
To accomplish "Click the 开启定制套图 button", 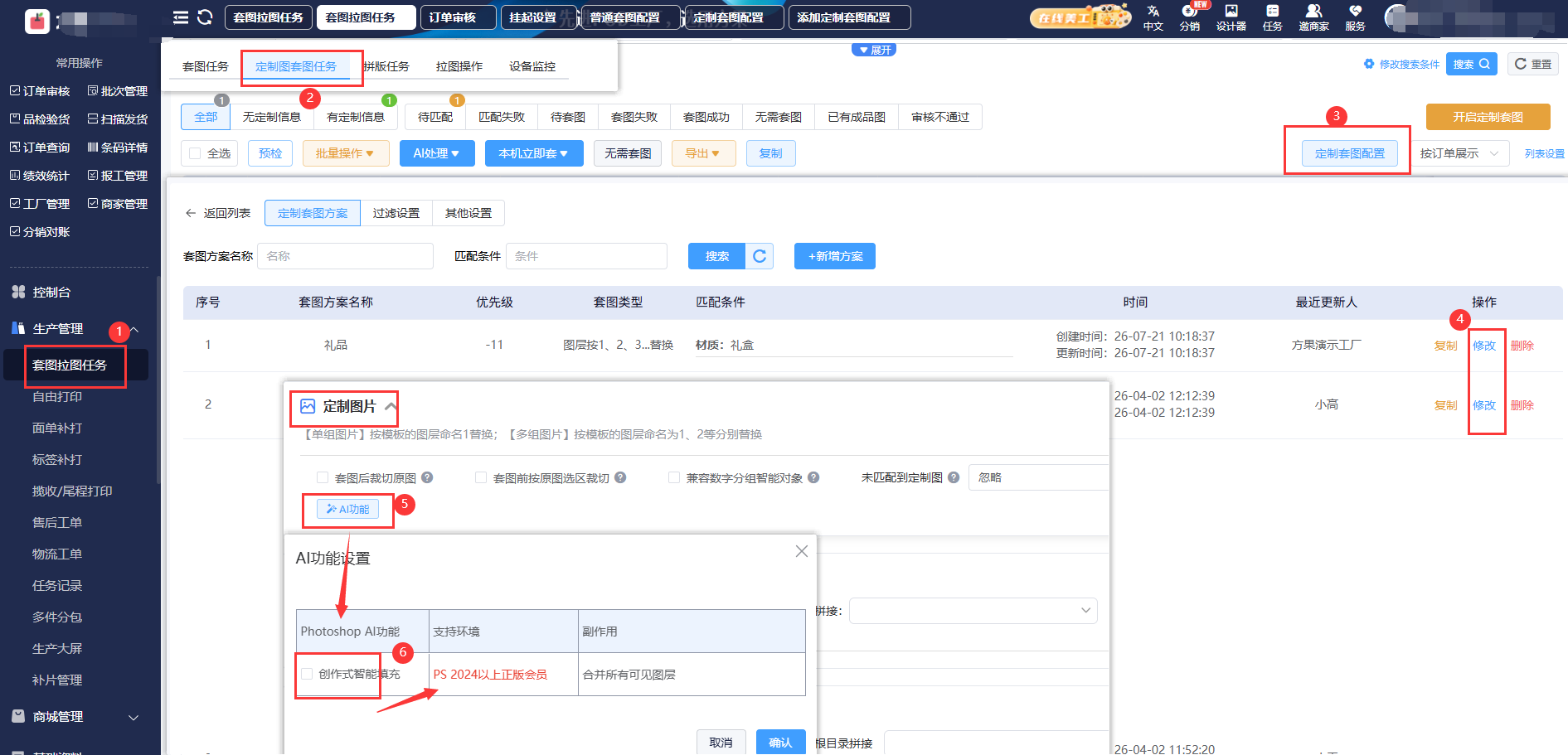I will tap(1488, 117).
